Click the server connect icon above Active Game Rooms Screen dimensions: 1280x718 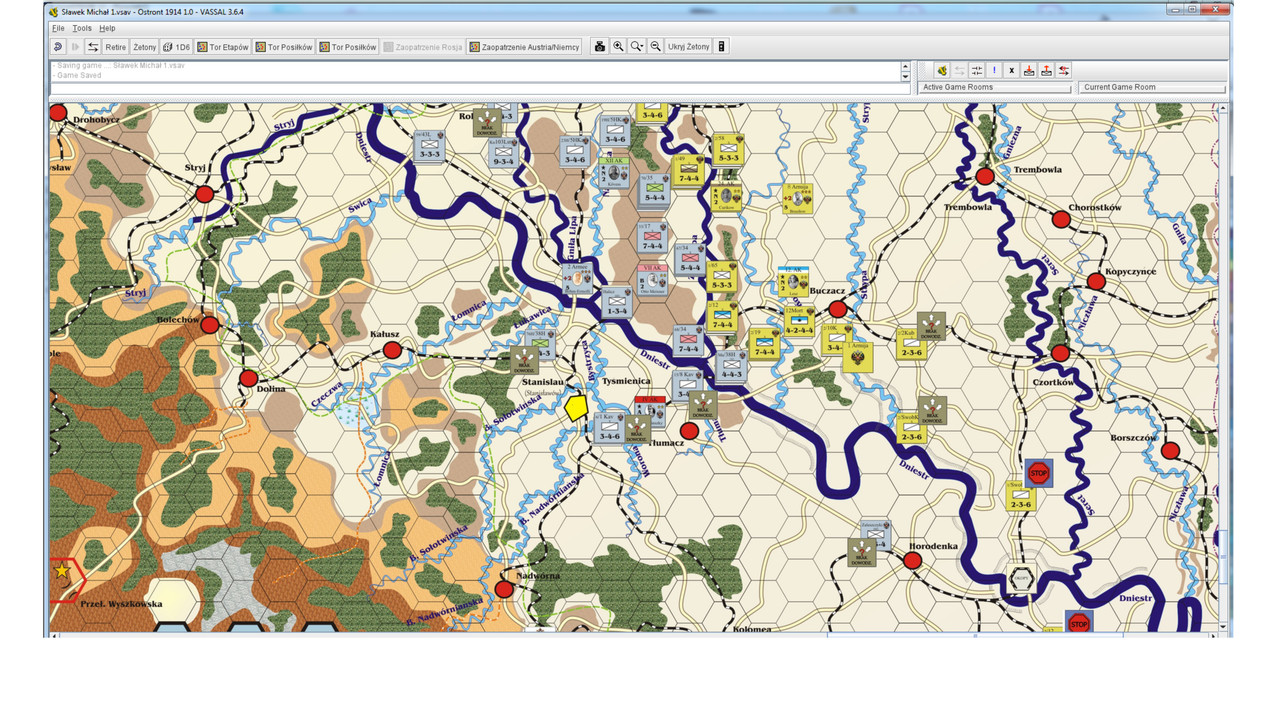pos(941,70)
